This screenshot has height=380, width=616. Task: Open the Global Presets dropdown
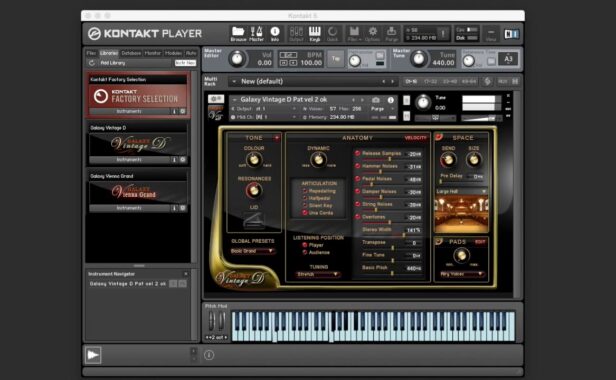coord(253,251)
